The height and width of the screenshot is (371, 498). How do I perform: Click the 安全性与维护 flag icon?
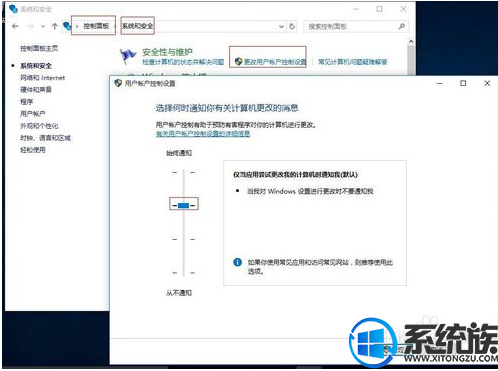(128, 56)
